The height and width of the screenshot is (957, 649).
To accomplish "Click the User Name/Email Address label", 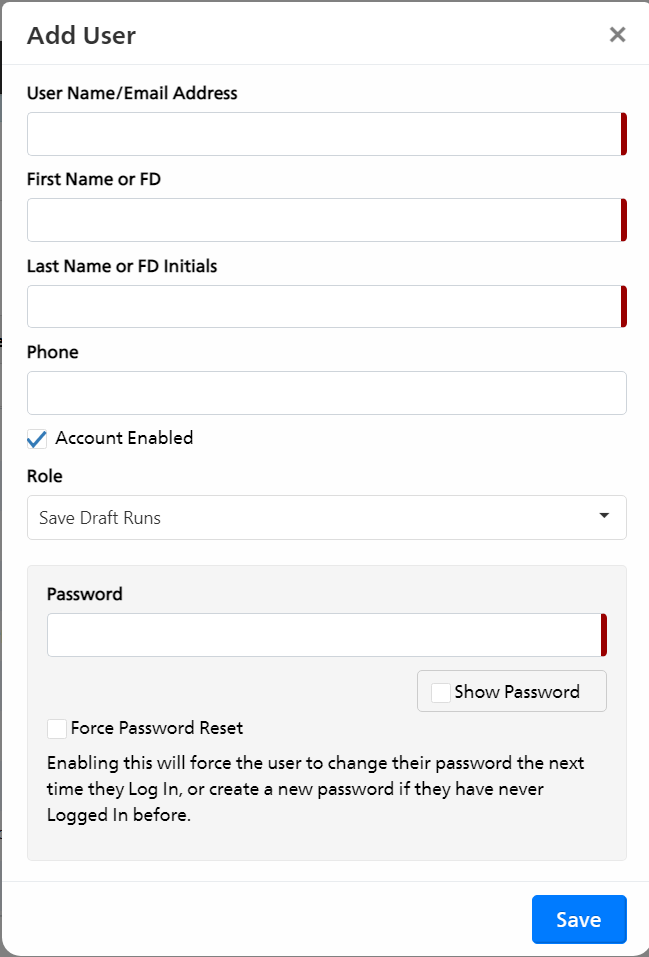I will 132,93.
